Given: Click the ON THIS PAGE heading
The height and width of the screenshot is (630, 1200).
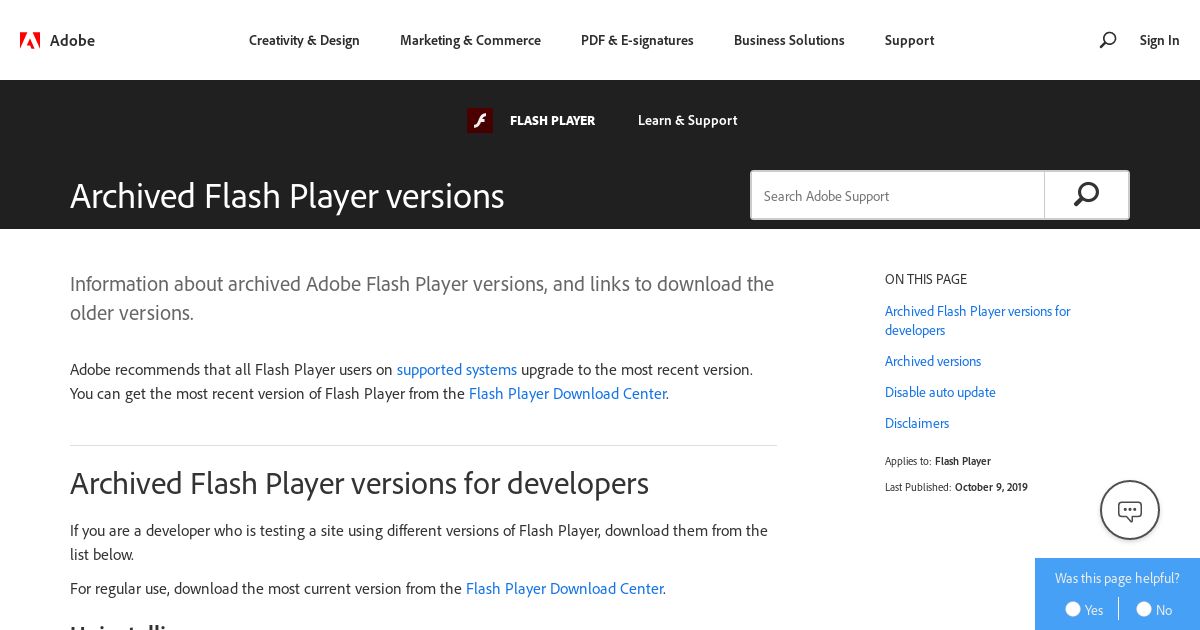Looking at the screenshot, I should [x=926, y=279].
